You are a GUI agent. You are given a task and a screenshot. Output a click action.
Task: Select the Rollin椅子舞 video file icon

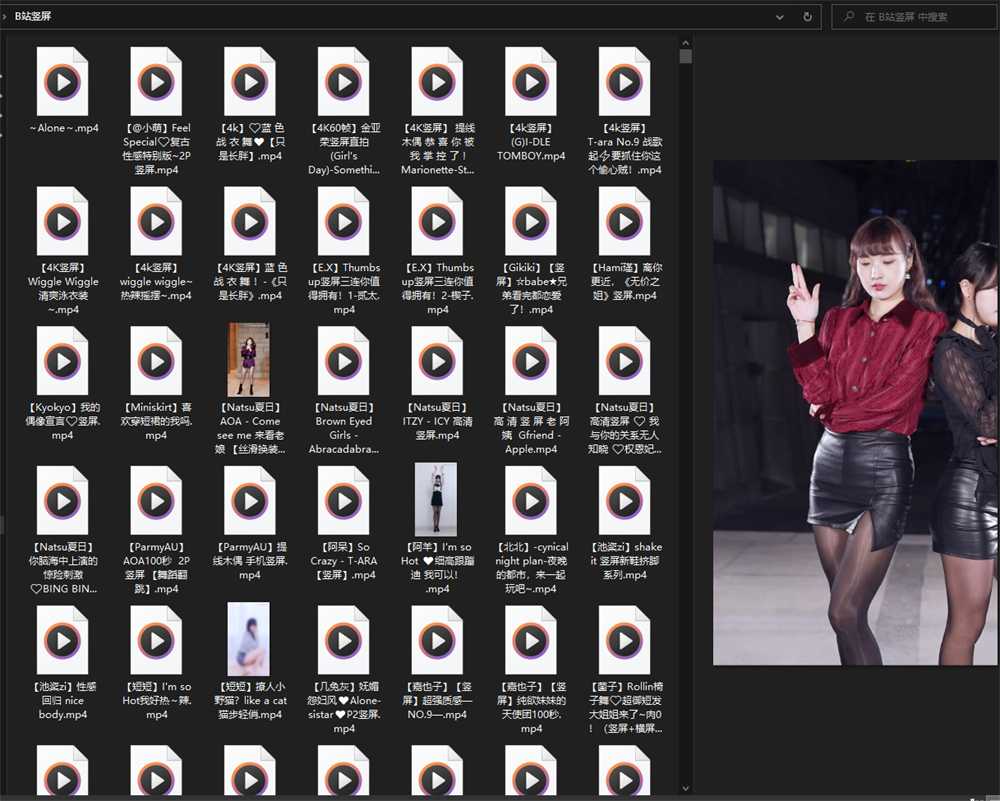pyautogui.click(x=624, y=640)
